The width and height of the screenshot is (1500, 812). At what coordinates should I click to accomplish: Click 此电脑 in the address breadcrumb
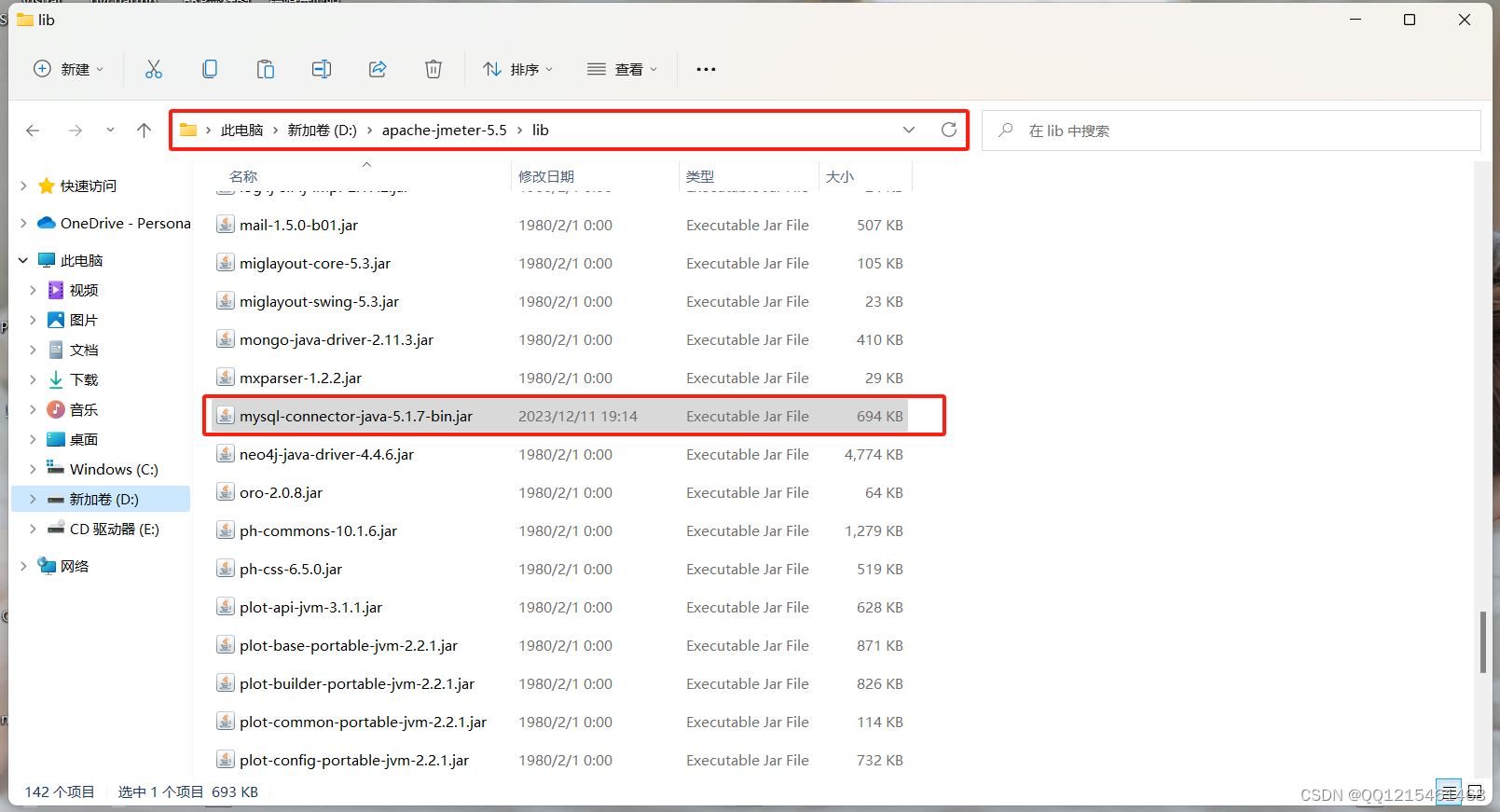click(x=241, y=130)
